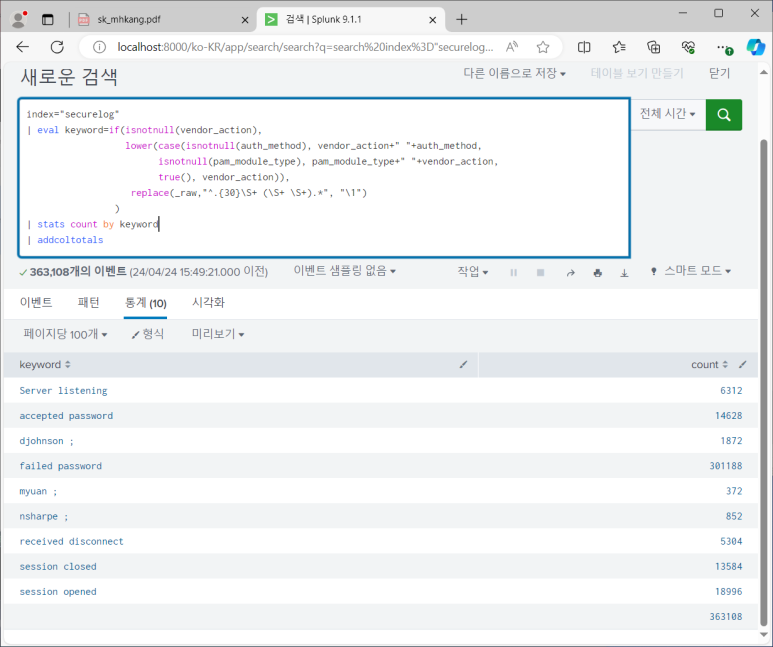Open a new browser tab
Screen dimensions: 773x647
(x=461, y=20)
